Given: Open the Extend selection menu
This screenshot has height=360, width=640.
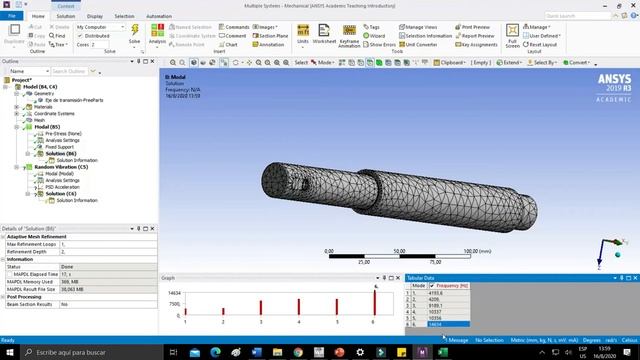Looking at the screenshot, I should tap(509, 62).
